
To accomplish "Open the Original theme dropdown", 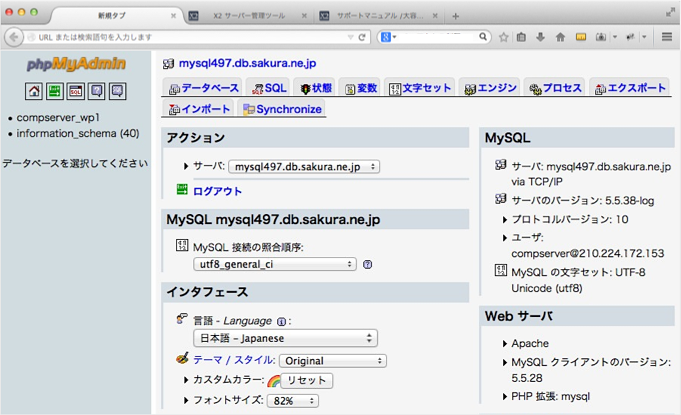I will 333,361.
